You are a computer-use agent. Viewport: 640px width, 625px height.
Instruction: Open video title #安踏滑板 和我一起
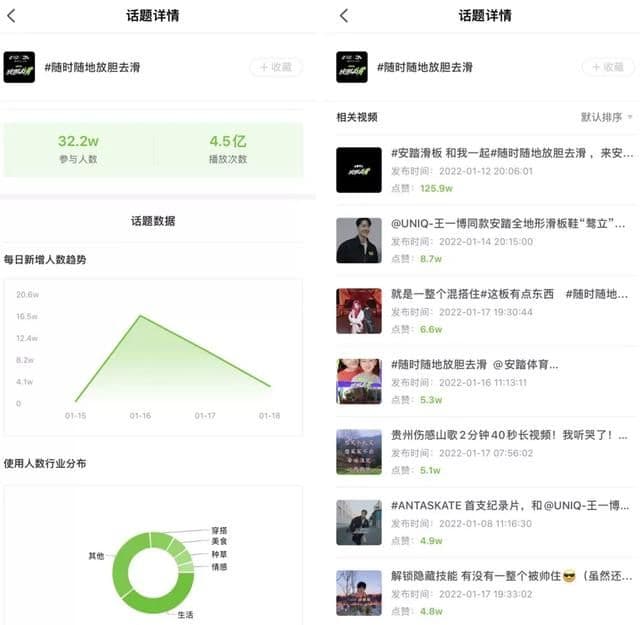[x=512, y=153]
